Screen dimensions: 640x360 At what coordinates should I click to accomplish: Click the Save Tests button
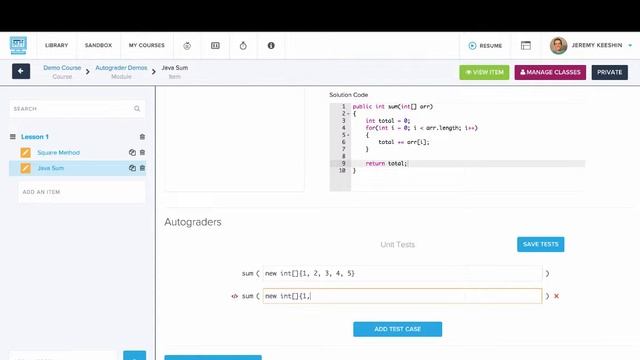[x=540, y=244]
